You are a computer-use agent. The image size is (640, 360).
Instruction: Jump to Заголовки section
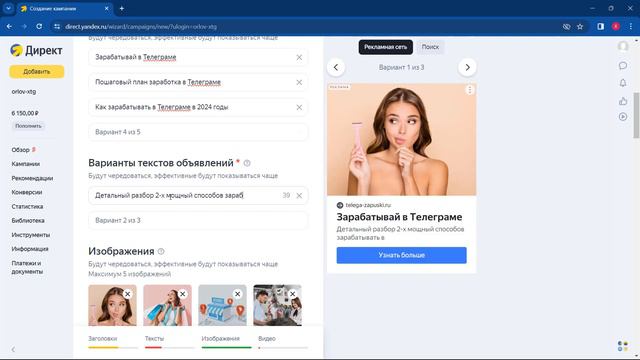(113, 342)
